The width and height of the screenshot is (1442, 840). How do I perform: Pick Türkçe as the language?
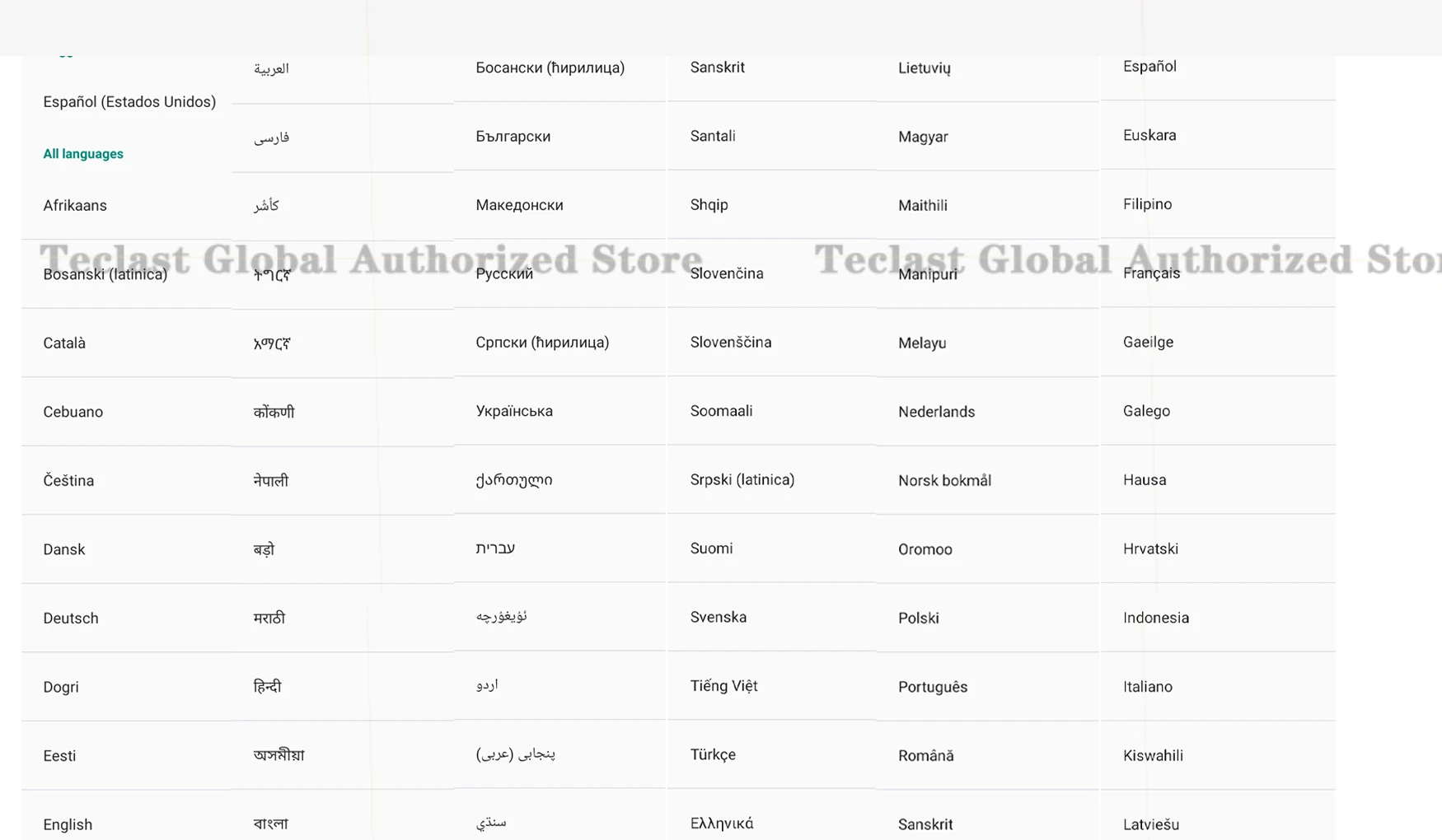pyautogui.click(x=714, y=755)
